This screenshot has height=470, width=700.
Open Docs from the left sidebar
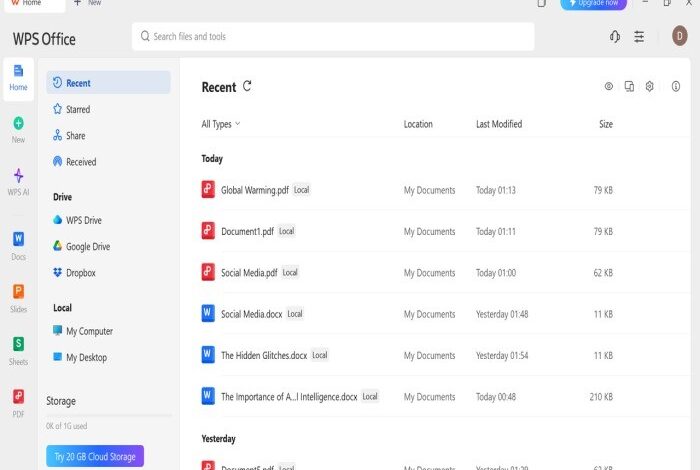(18, 246)
